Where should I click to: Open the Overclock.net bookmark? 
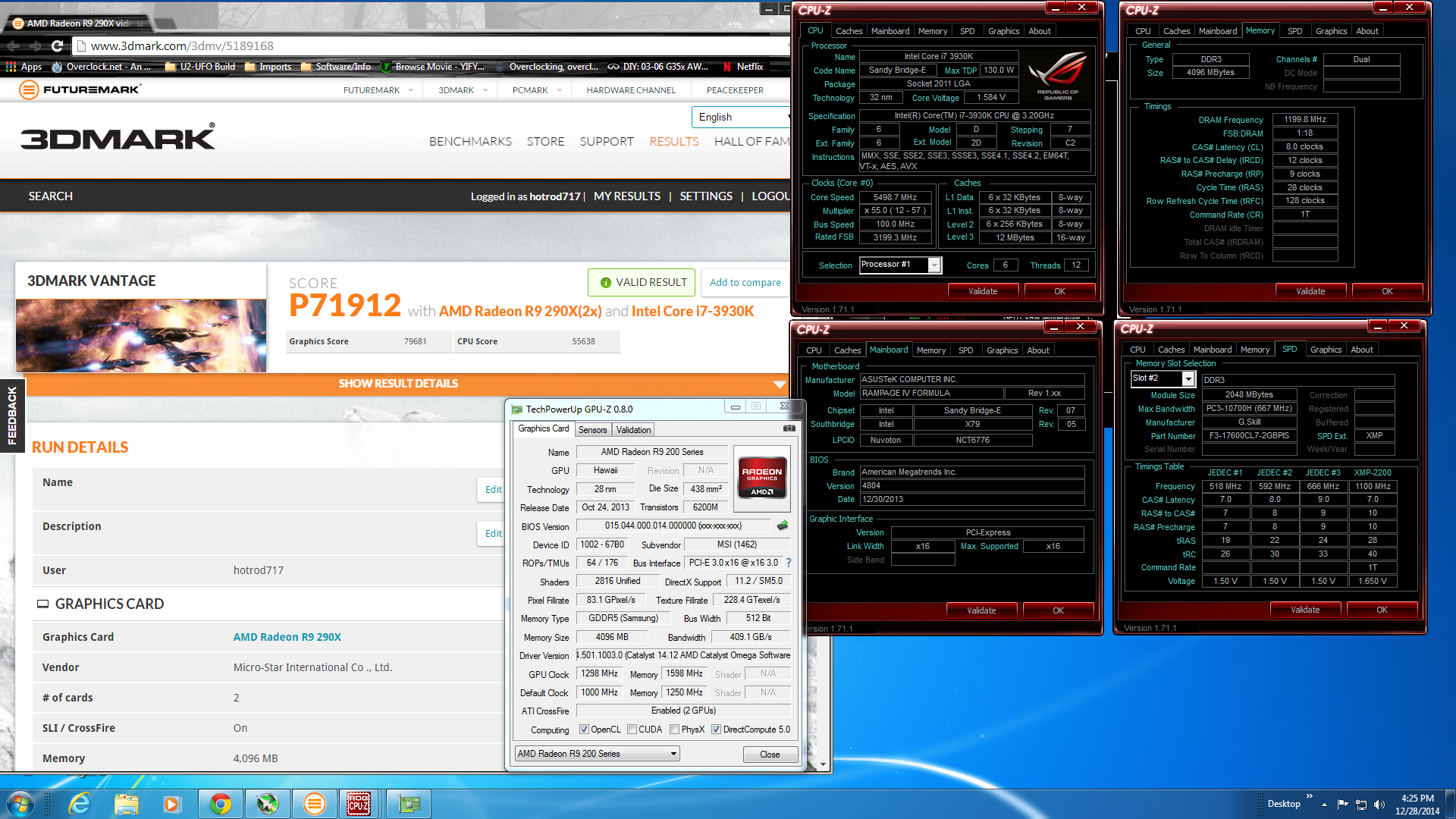pyautogui.click(x=102, y=67)
